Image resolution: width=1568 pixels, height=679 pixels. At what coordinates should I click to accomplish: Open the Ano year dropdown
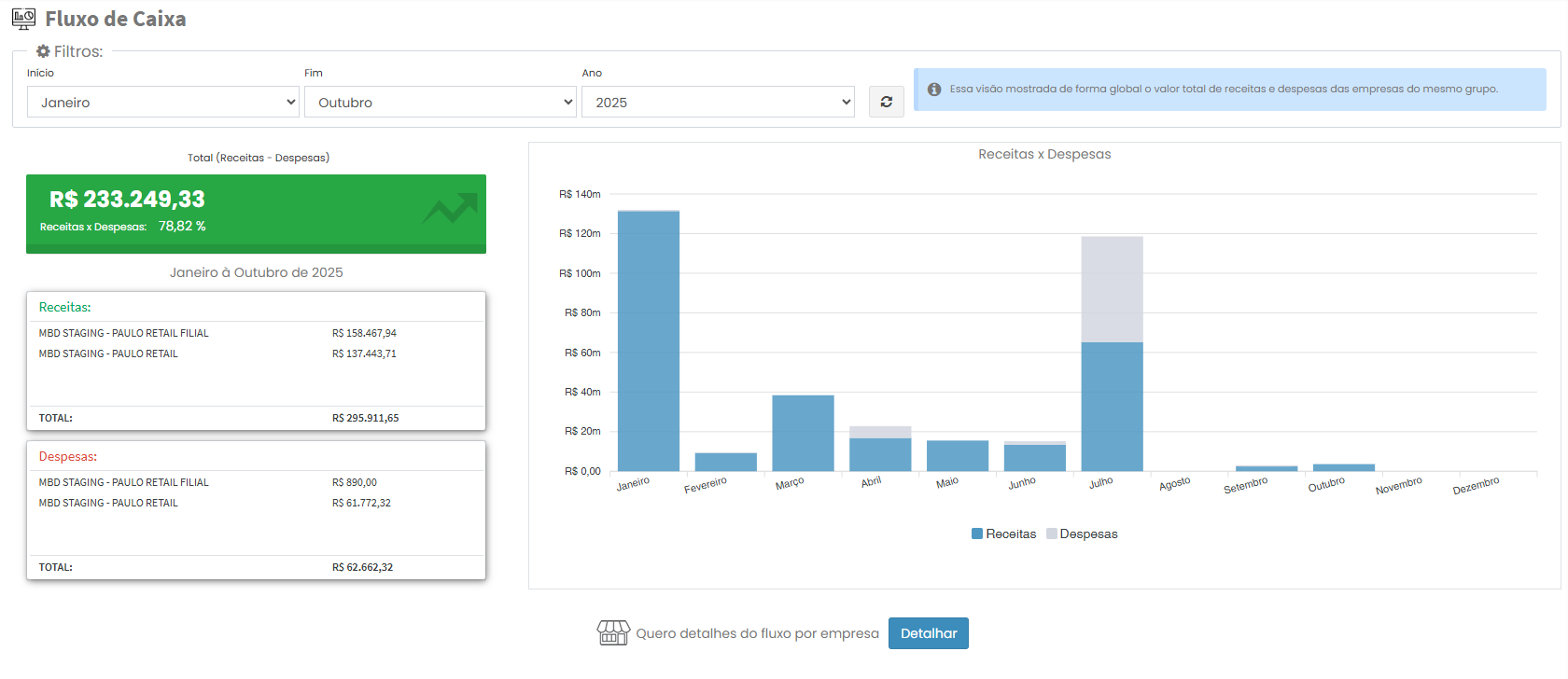(718, 102)
